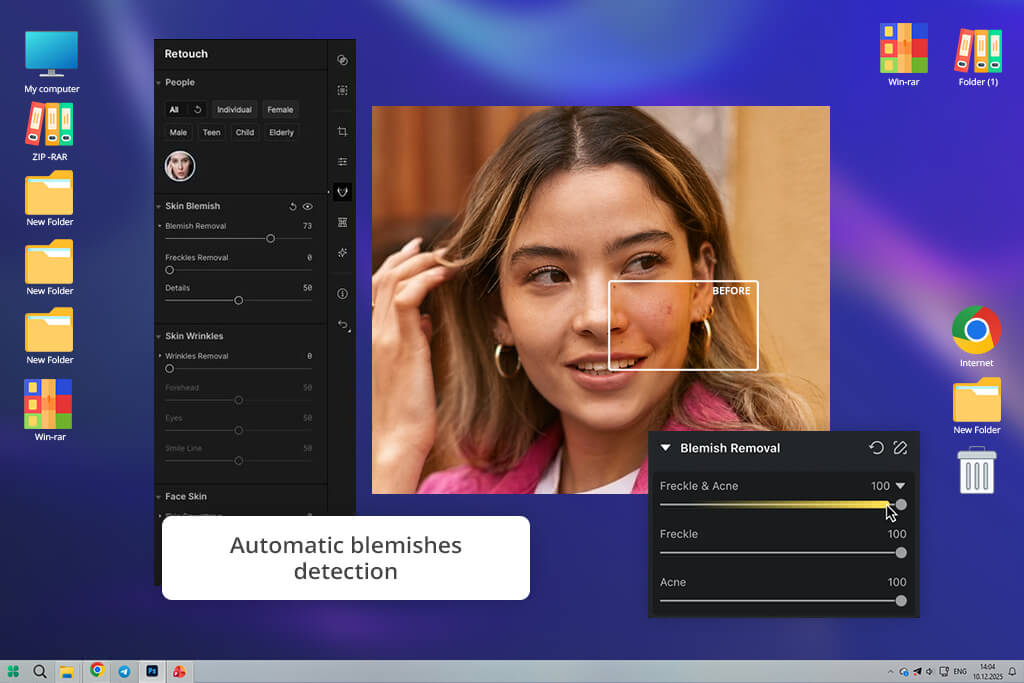Select the face retouch tool icon
1024x683 pixels.
[342, 191]
